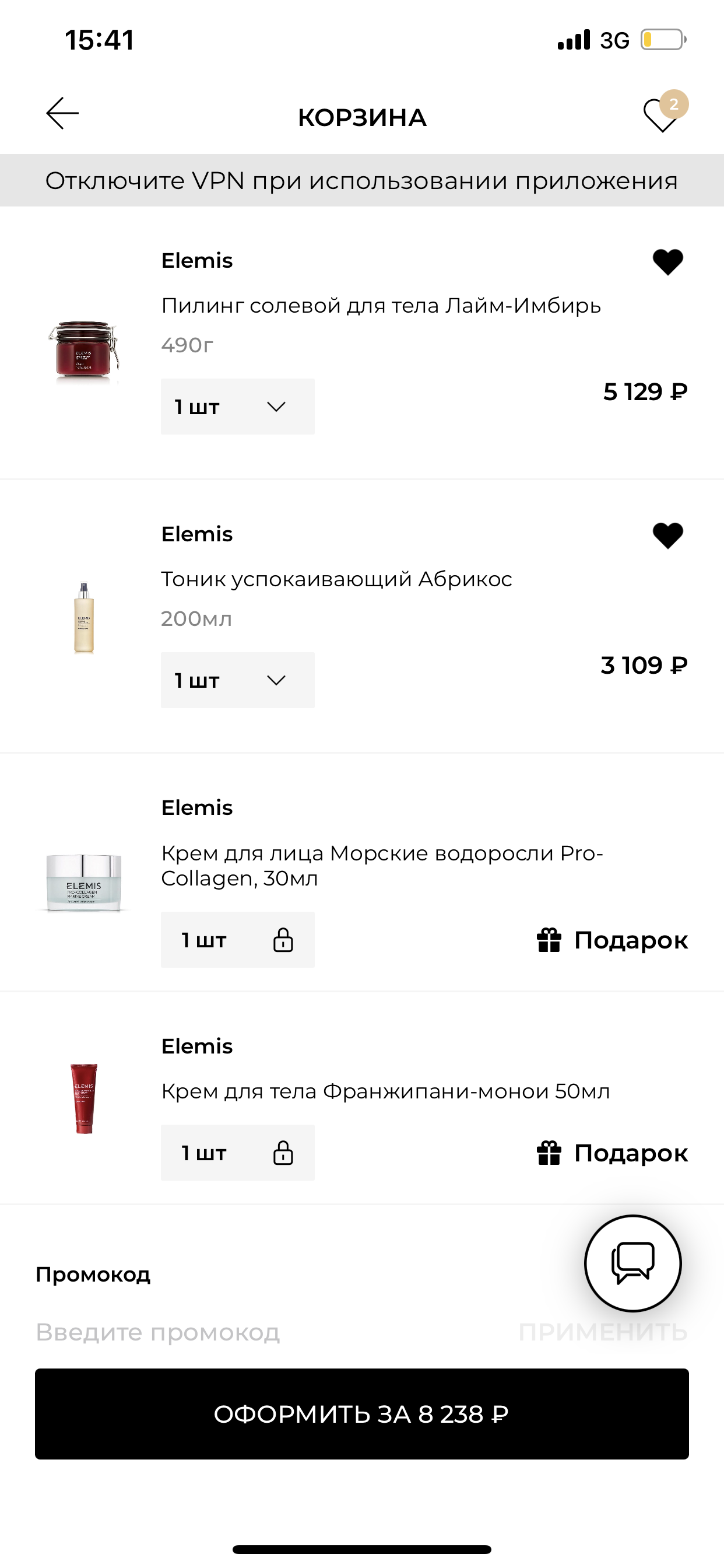
Task: Tap the ПРИМЕНИТЬ promo code button
Action: point(603,1332)
